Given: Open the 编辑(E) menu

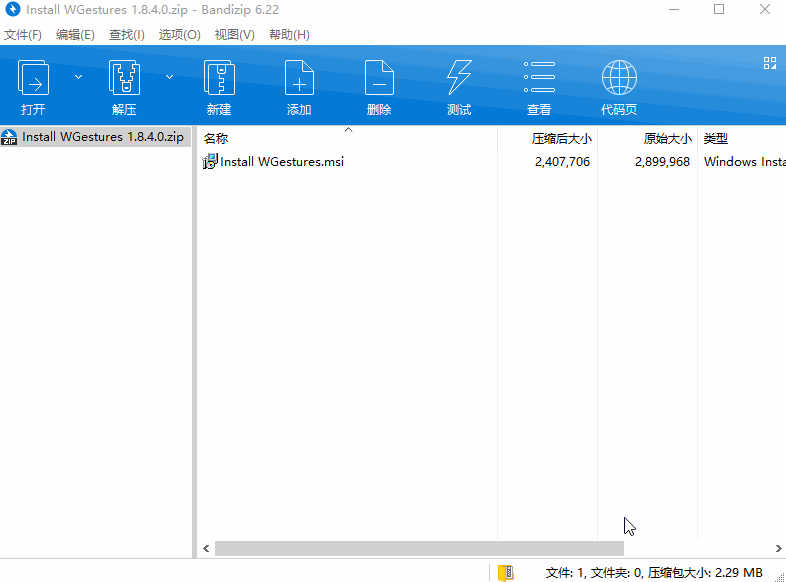Looking at the screenshot, I should 75,35.
